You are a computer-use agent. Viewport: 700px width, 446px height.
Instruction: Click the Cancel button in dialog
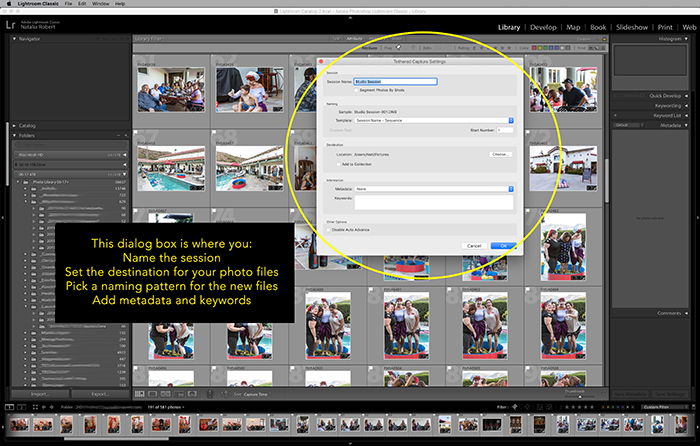pyautogui.click(x=474, y=246)
